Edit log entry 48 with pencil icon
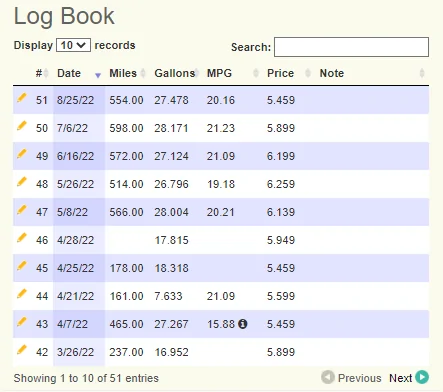This screenshot has height=392, width=443. click(22, 182)
